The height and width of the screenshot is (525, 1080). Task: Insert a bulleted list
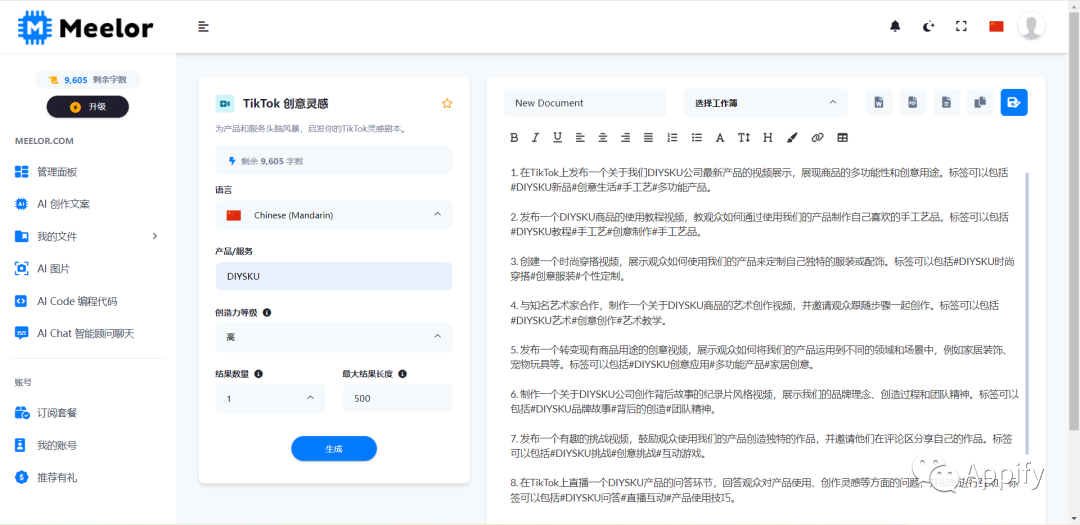(696, 138)
